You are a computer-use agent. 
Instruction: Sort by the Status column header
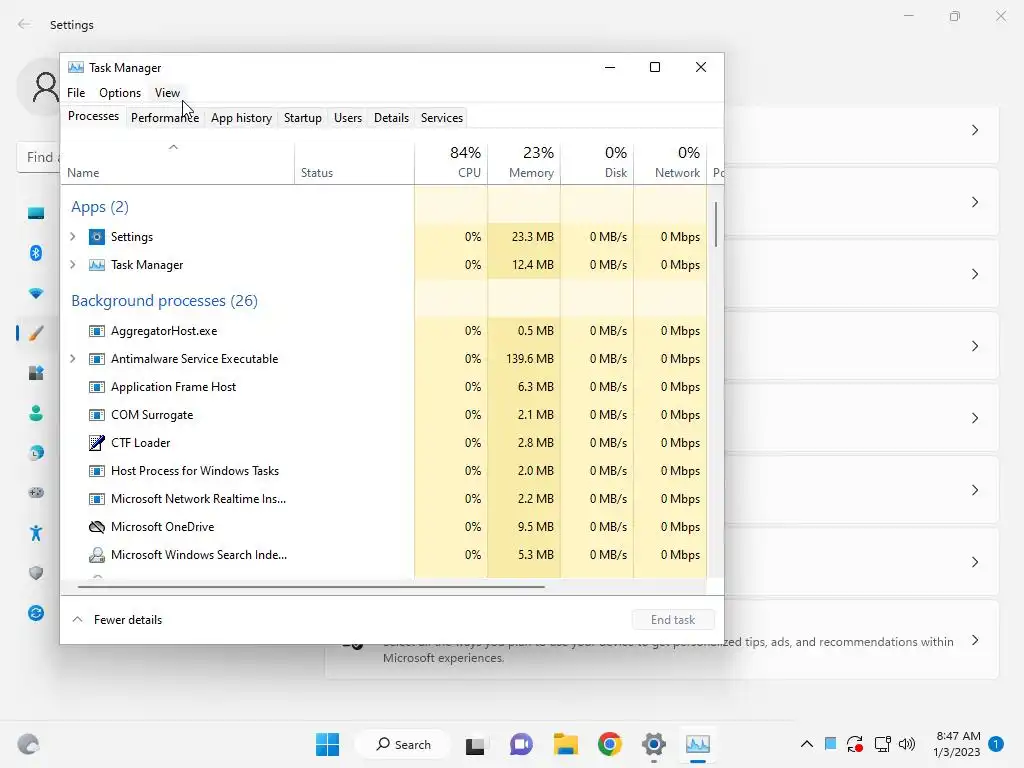[x=355, y=162]
